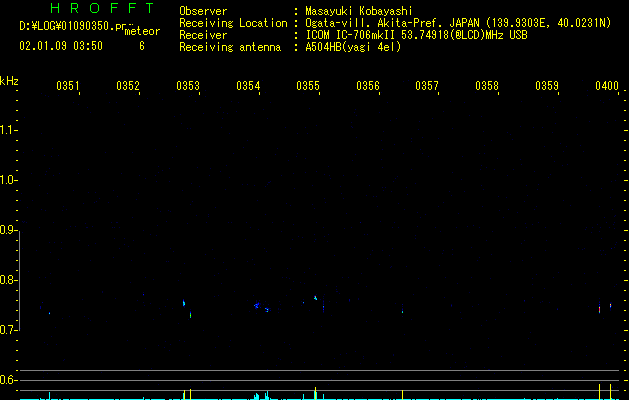Viewport: 629px width, 400px height.
Task: Click the Observer field label
Action: click(203, 11)
